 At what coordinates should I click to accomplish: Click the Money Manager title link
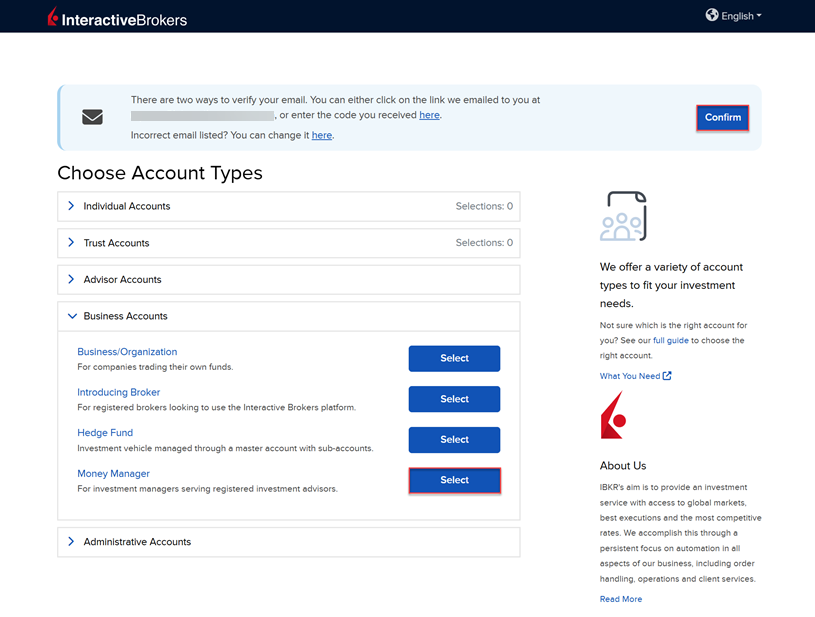click(113, 474)
